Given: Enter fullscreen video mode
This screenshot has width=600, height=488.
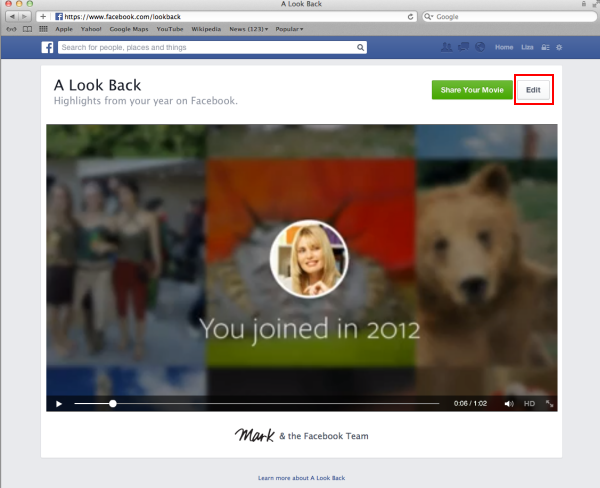Looking at the screenshot, I should pos(549,403).
